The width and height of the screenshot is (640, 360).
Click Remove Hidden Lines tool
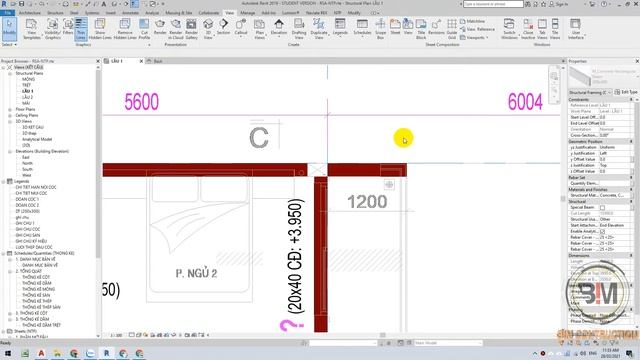(x=125, y=29)
